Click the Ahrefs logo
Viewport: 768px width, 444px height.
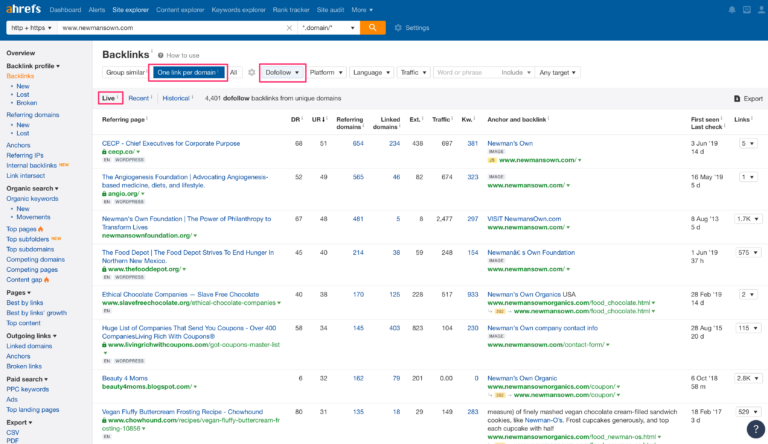pyautogui.click(x=24, y=9)
